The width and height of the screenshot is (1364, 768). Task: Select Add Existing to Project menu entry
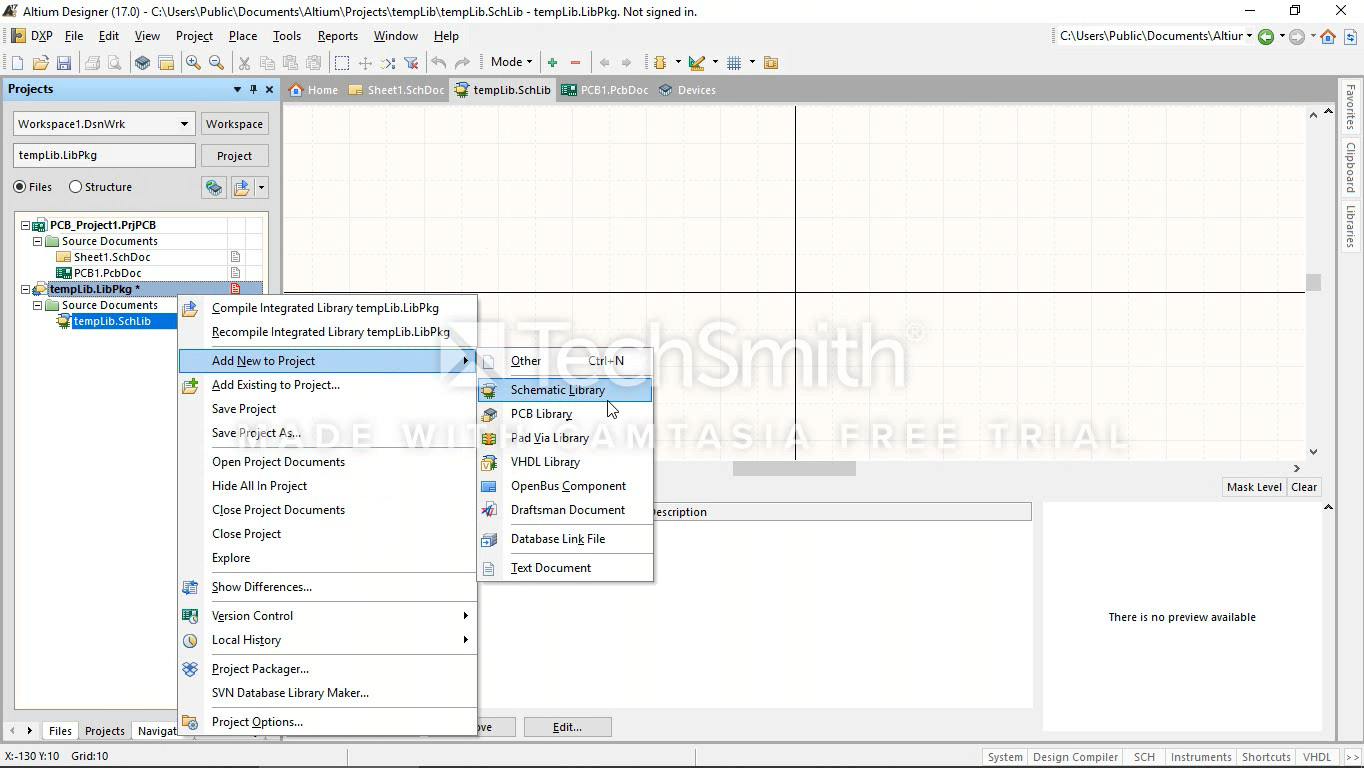pos(275,385)
